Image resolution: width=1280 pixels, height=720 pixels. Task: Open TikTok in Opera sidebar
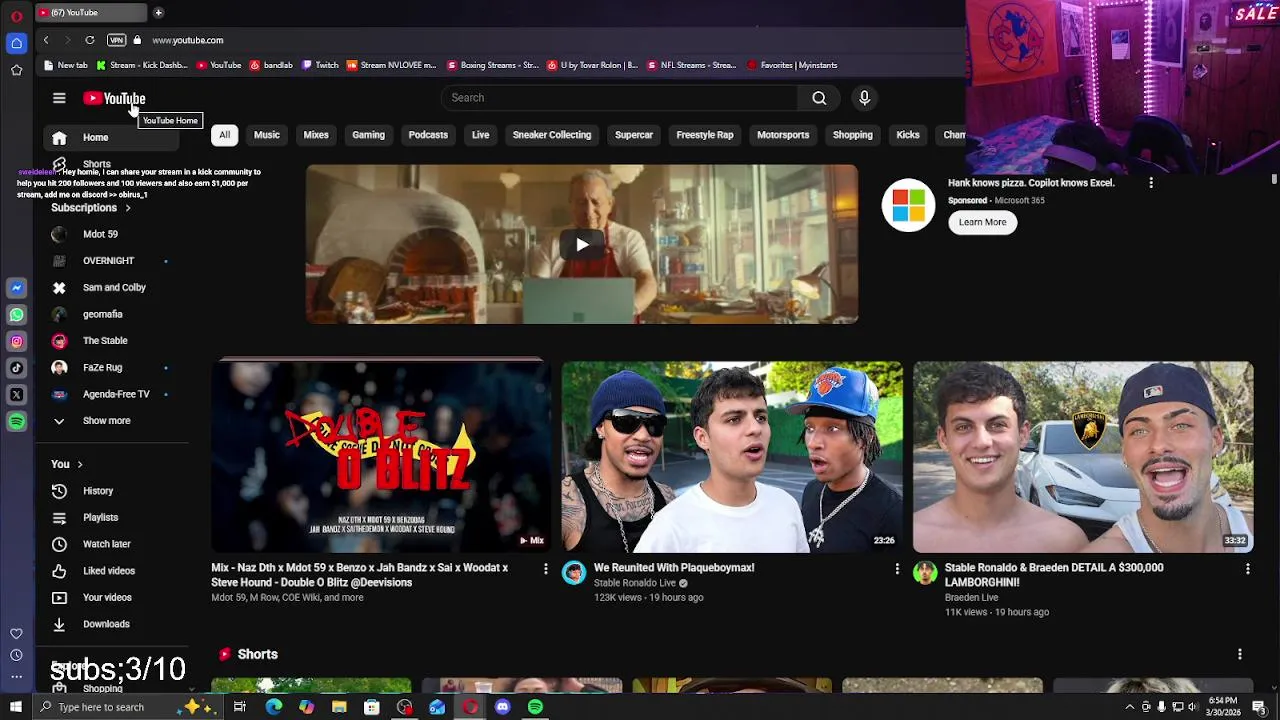(x=16, y=368)
